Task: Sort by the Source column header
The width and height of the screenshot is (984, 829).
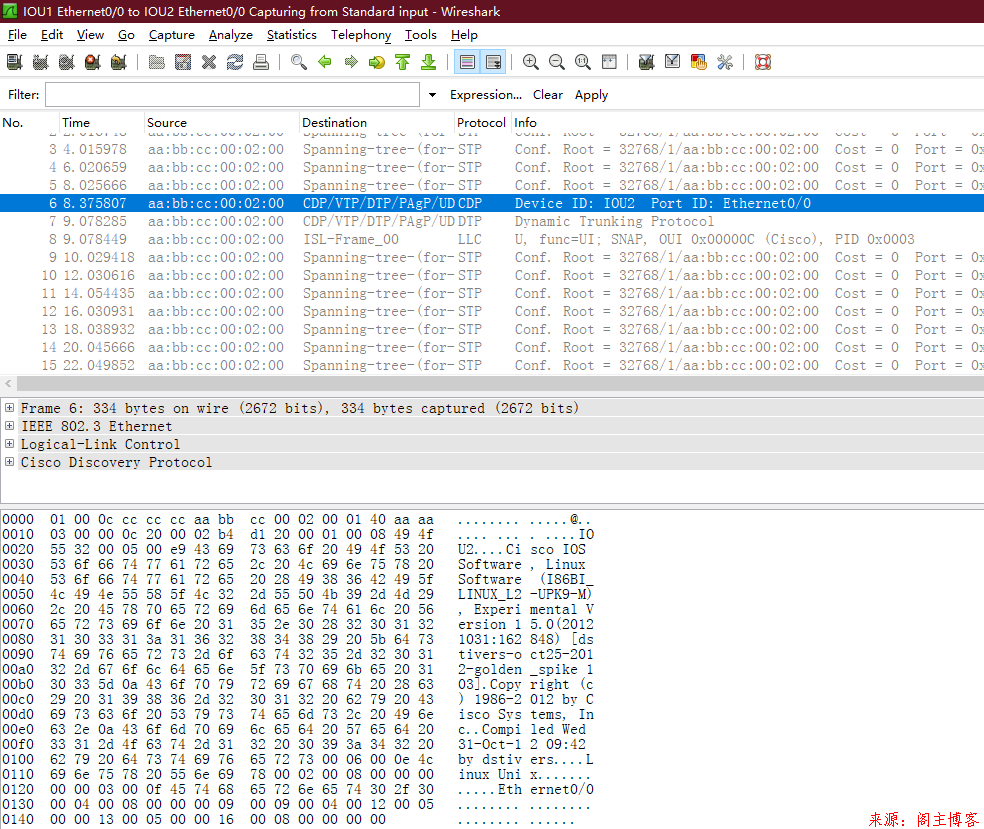Action: coord(222,122)
